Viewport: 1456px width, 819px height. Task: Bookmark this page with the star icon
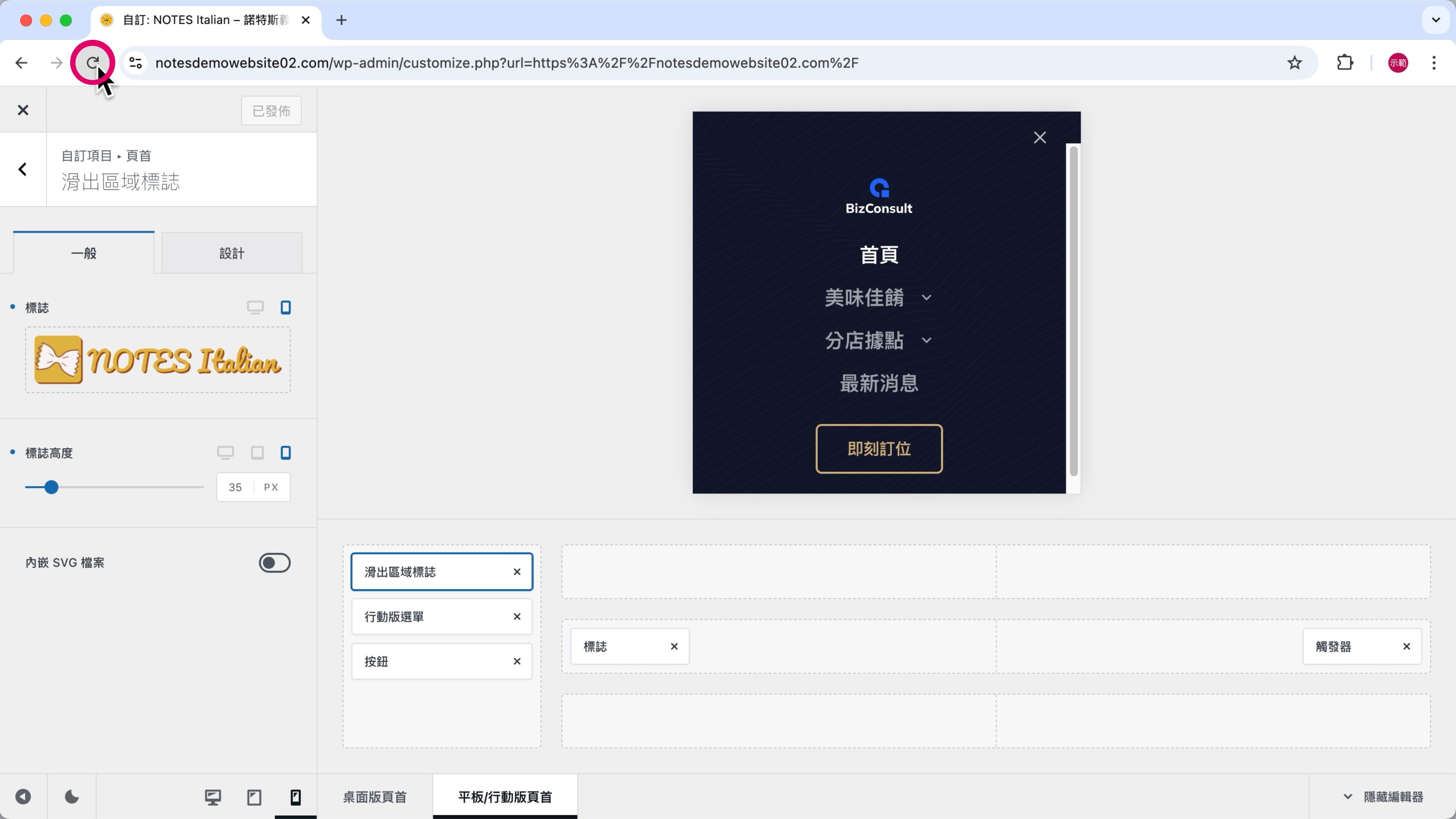tap(1294, 63)
